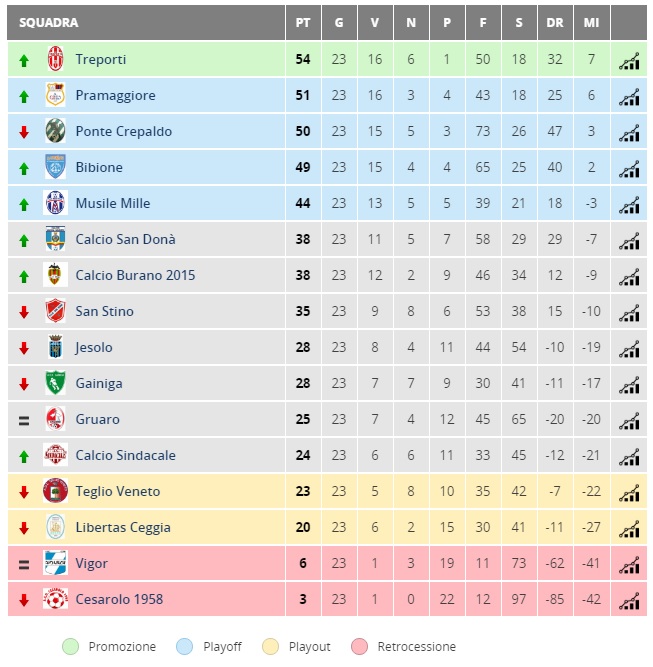This screenshot has height=667, width=653.
Task: Open the trend chart icon for Bibione
Action: pyautogui.click(x=629, y=169)
